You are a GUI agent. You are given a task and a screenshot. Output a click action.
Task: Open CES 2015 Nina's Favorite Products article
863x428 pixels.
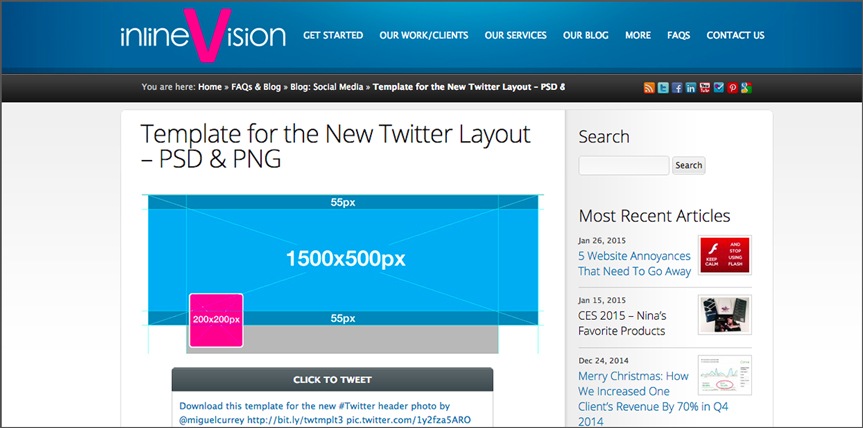pos(622,323)
